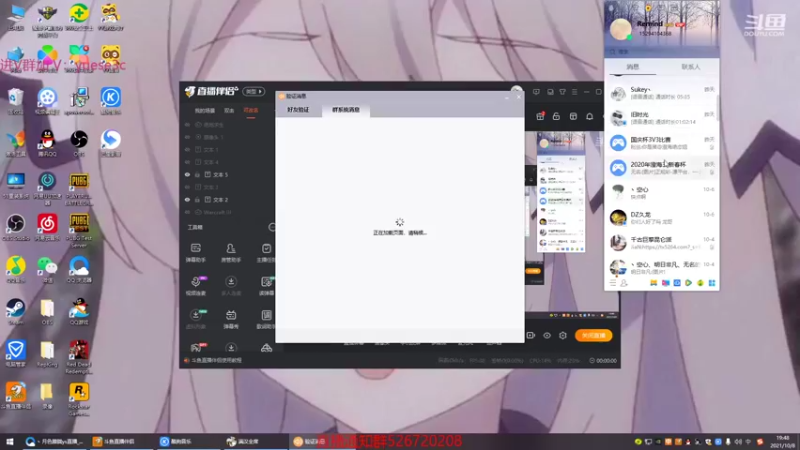Open the WeChat desktop icon
This screenshot has height=450, width=800.
tap(47, 269)
